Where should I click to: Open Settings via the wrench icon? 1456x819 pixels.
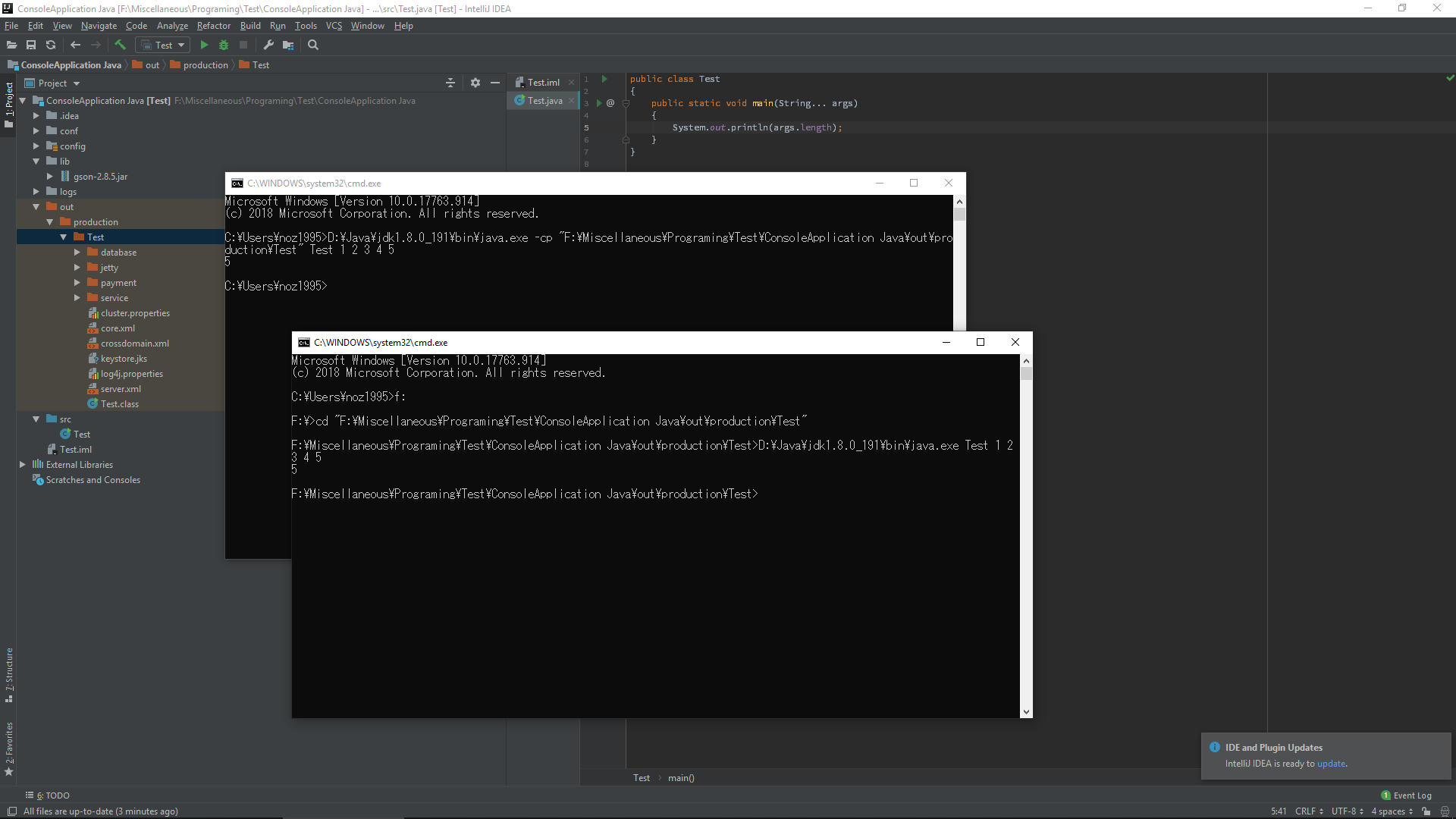[268, 45]
